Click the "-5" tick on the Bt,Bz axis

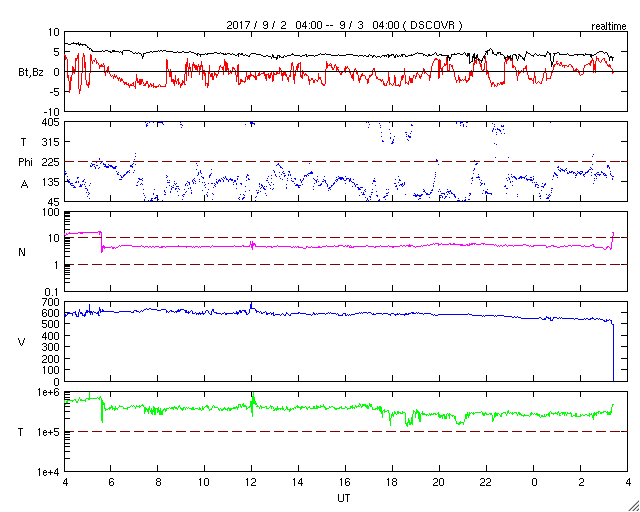55,92
